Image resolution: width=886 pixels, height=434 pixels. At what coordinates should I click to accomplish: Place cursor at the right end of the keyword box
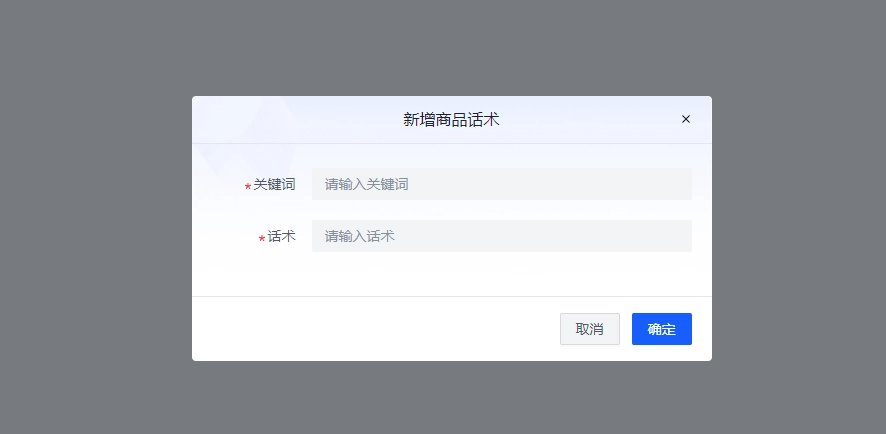pyautogui.click(x=684, y=184)
